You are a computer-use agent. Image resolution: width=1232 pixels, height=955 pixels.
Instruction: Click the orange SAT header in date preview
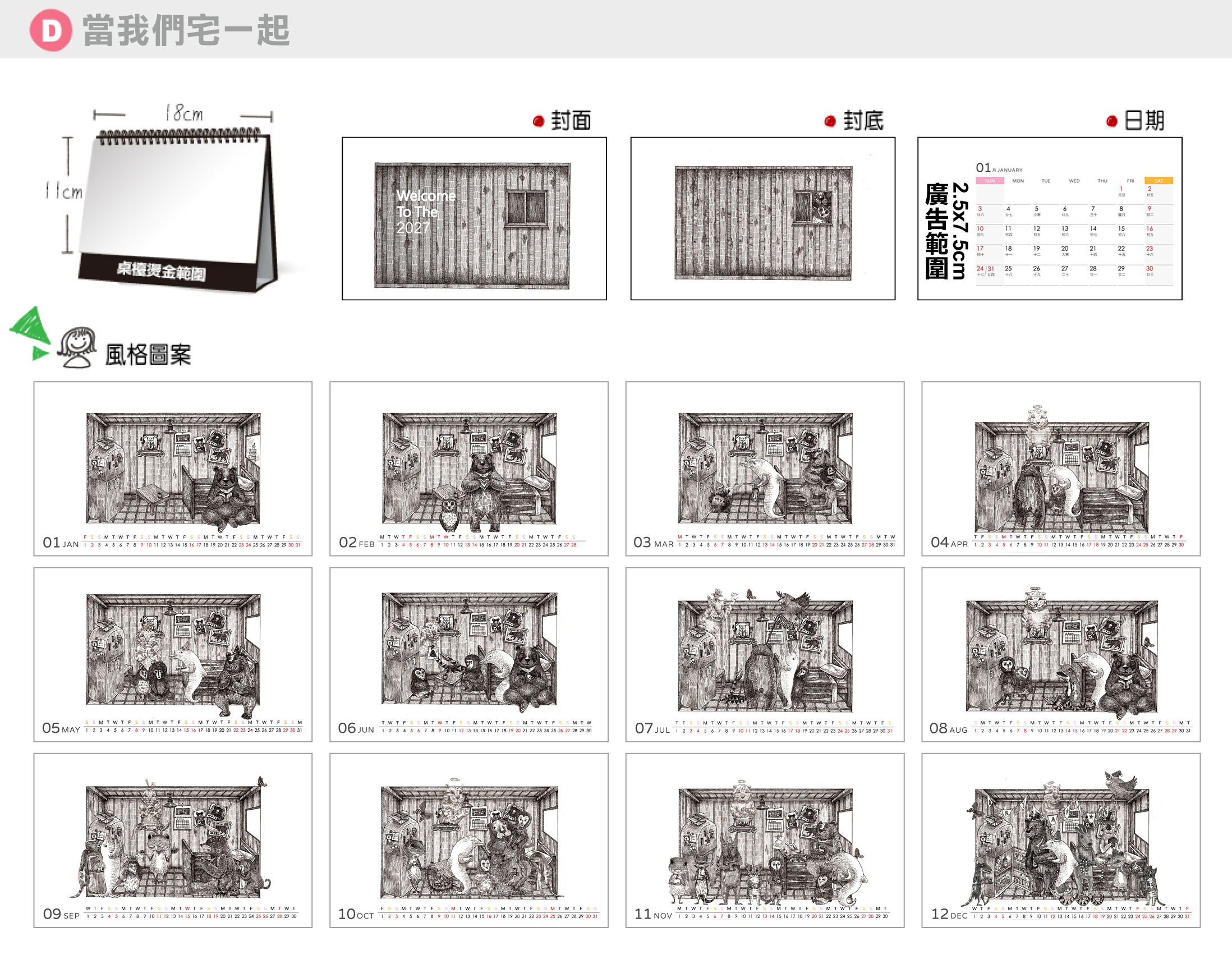1159,181
